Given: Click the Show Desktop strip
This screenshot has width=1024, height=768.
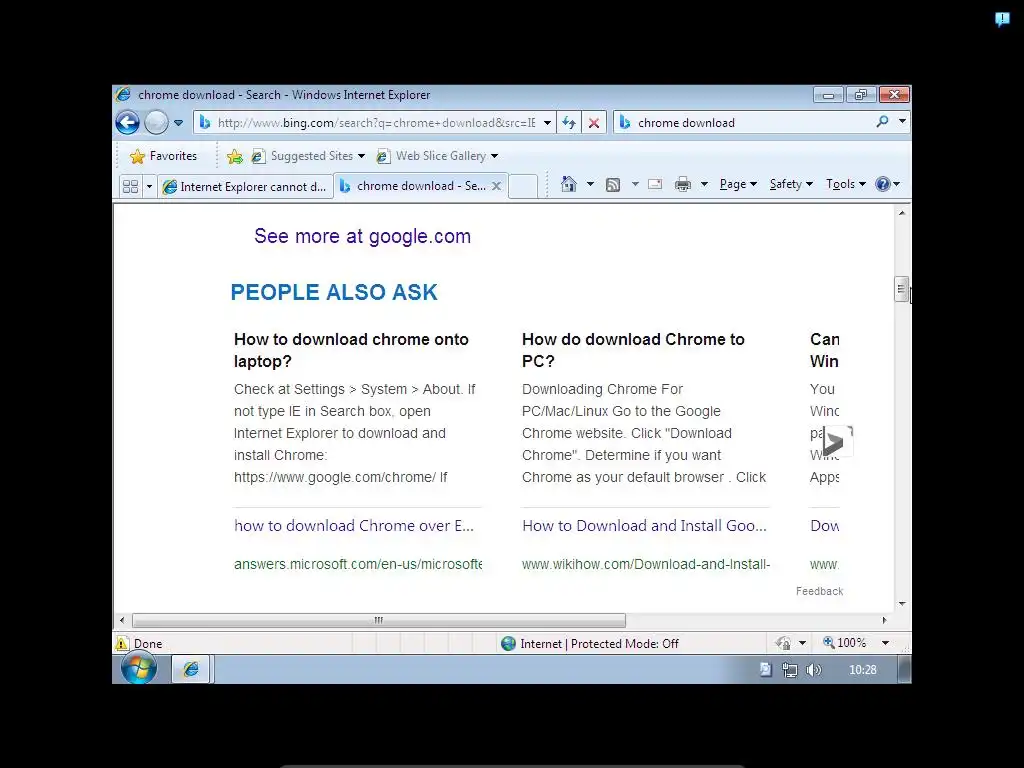Looking at the screenshot, I should coord(904,669).
